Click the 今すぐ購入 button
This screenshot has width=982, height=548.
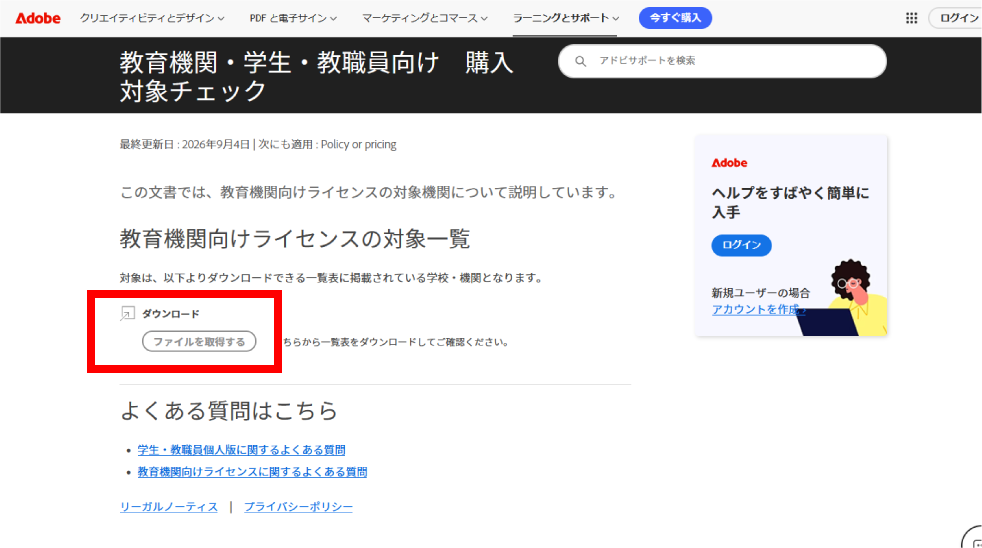[x=675, y=18]
